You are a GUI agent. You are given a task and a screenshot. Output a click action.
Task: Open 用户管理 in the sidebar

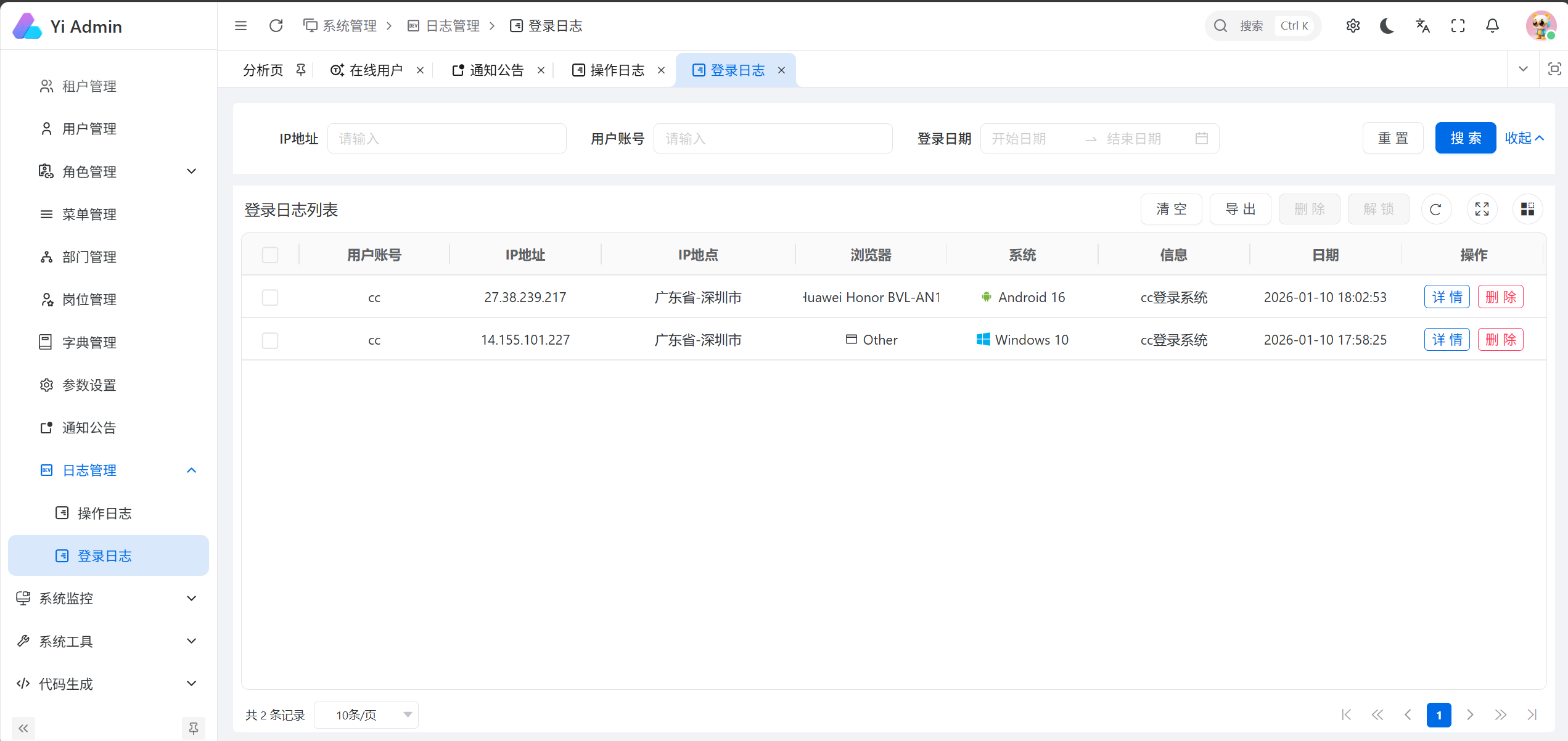click(89, 129)
